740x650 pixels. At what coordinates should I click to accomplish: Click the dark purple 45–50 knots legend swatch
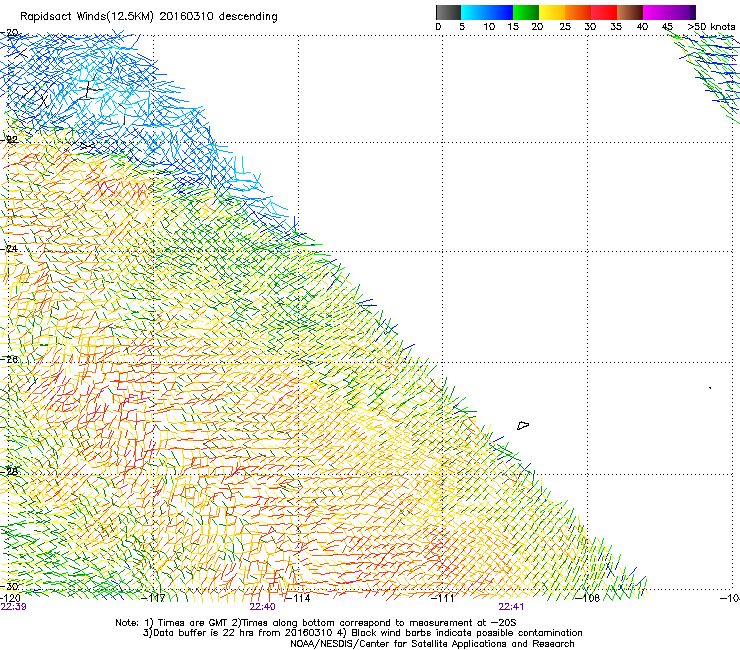(x=682, y=12)
